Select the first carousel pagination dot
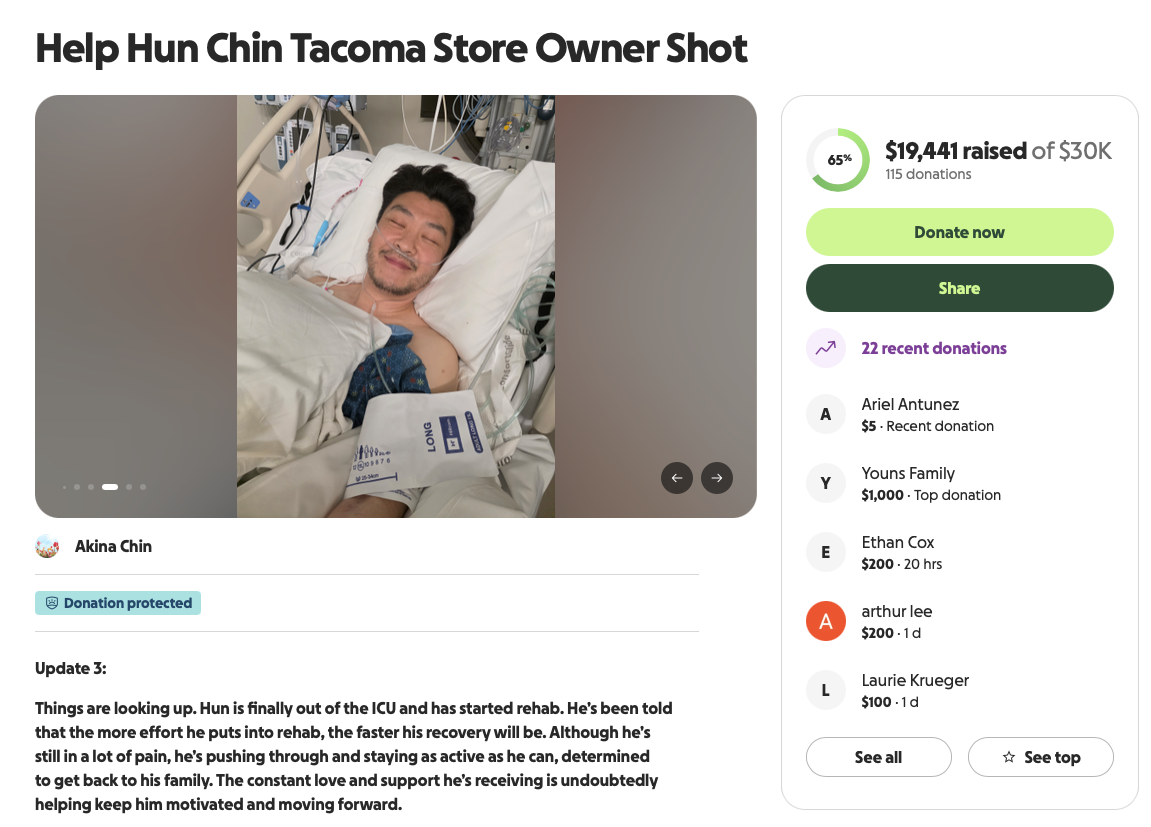Image resolution: width=1151 pixels, height=827 pixels. pyautogui.click(x=65, y=487)
